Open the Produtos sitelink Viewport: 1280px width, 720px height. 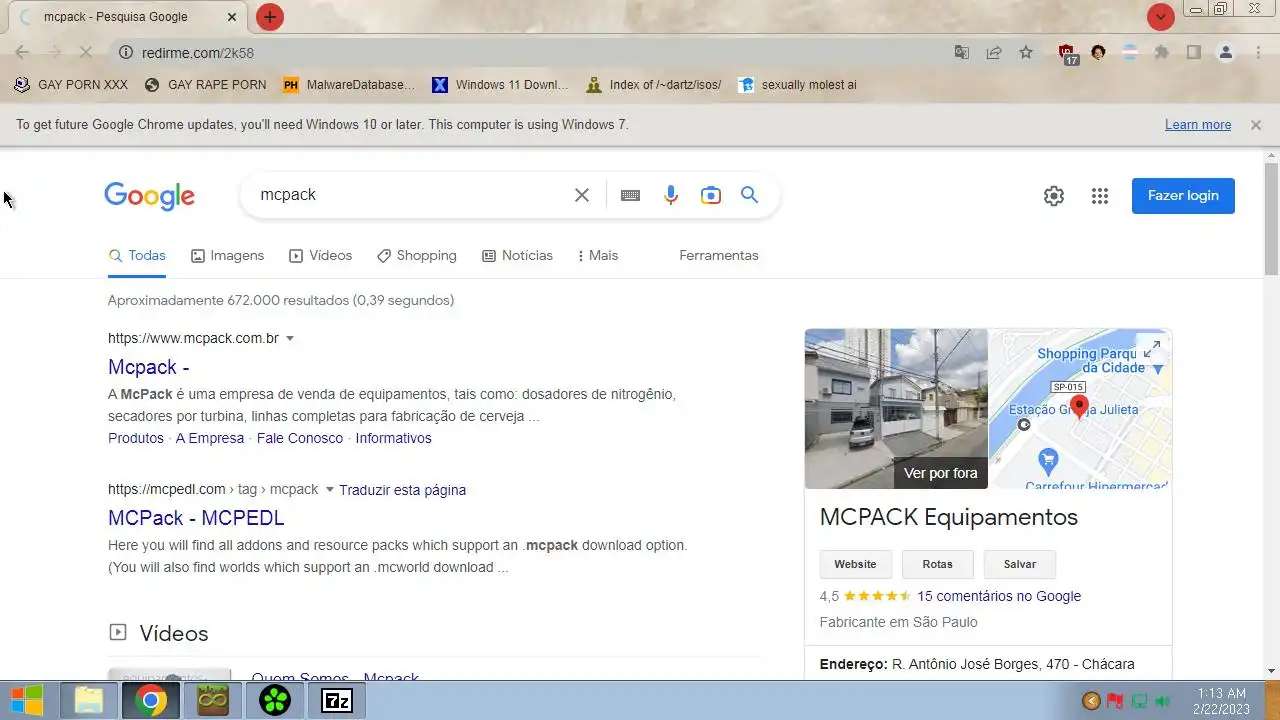point(136,438)
